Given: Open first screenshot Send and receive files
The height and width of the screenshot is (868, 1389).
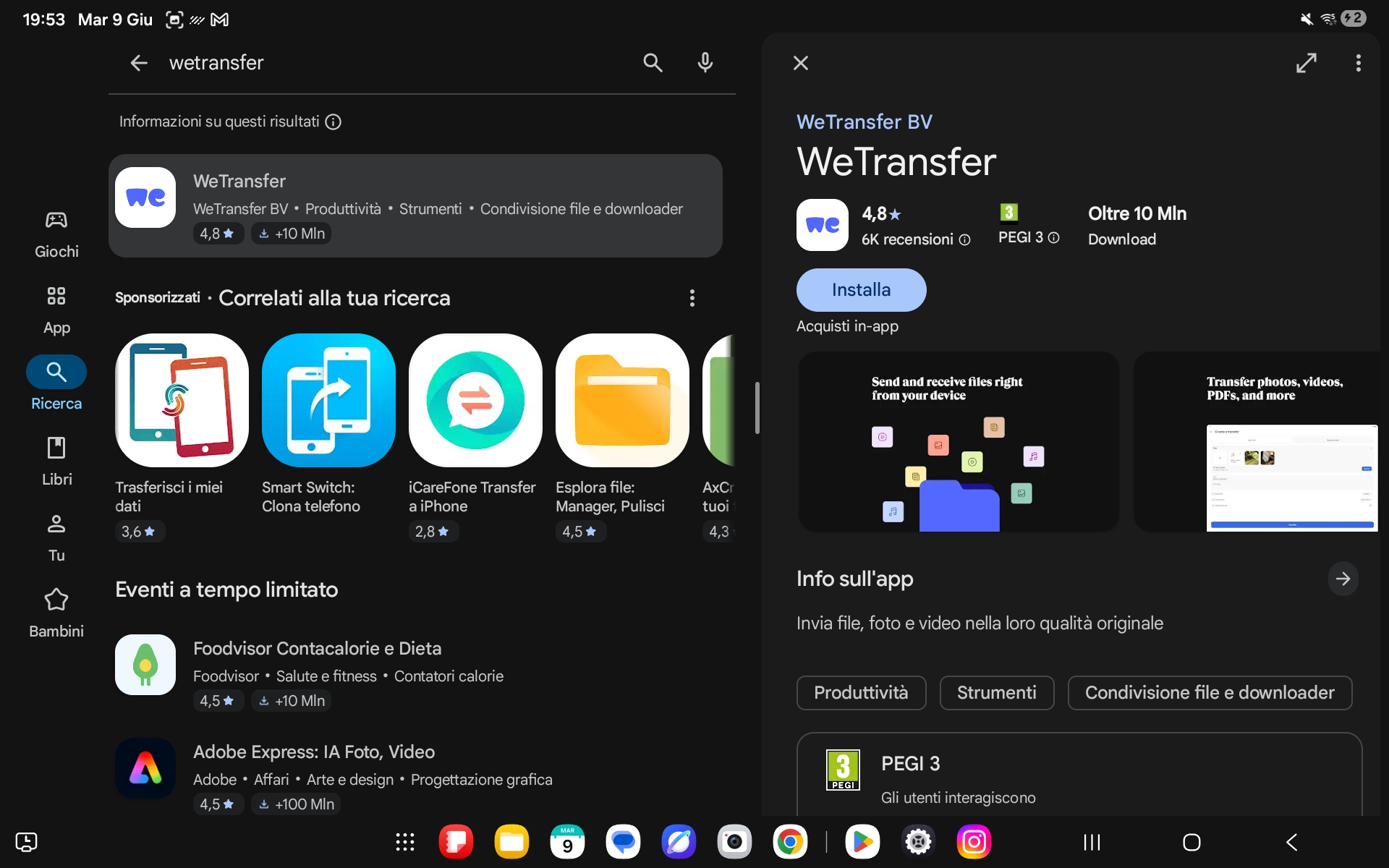Looking at the screenshot, I should (959, 442).
